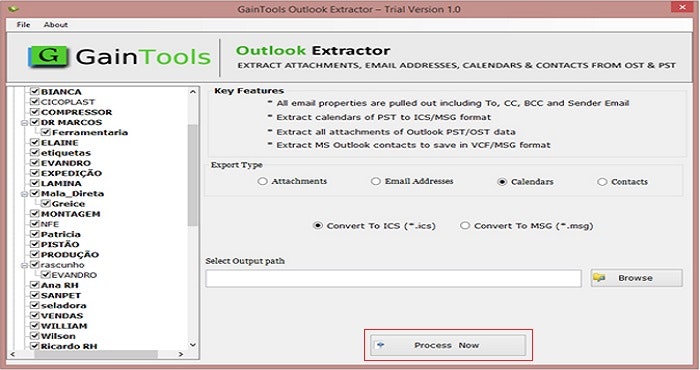Click the folder tree's up scroll arrow
The image size is (700, 370).
pos(192,92)
